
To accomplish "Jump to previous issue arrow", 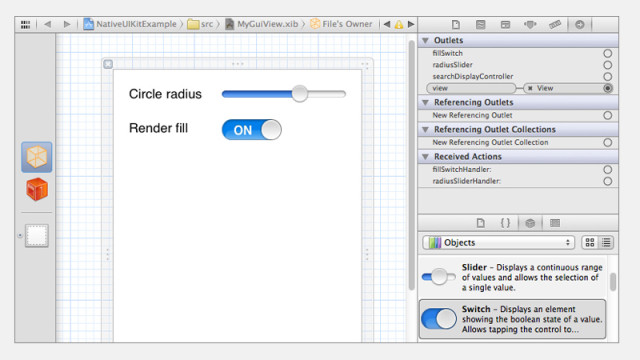I will pyautogui.click(x=387, y=24).
